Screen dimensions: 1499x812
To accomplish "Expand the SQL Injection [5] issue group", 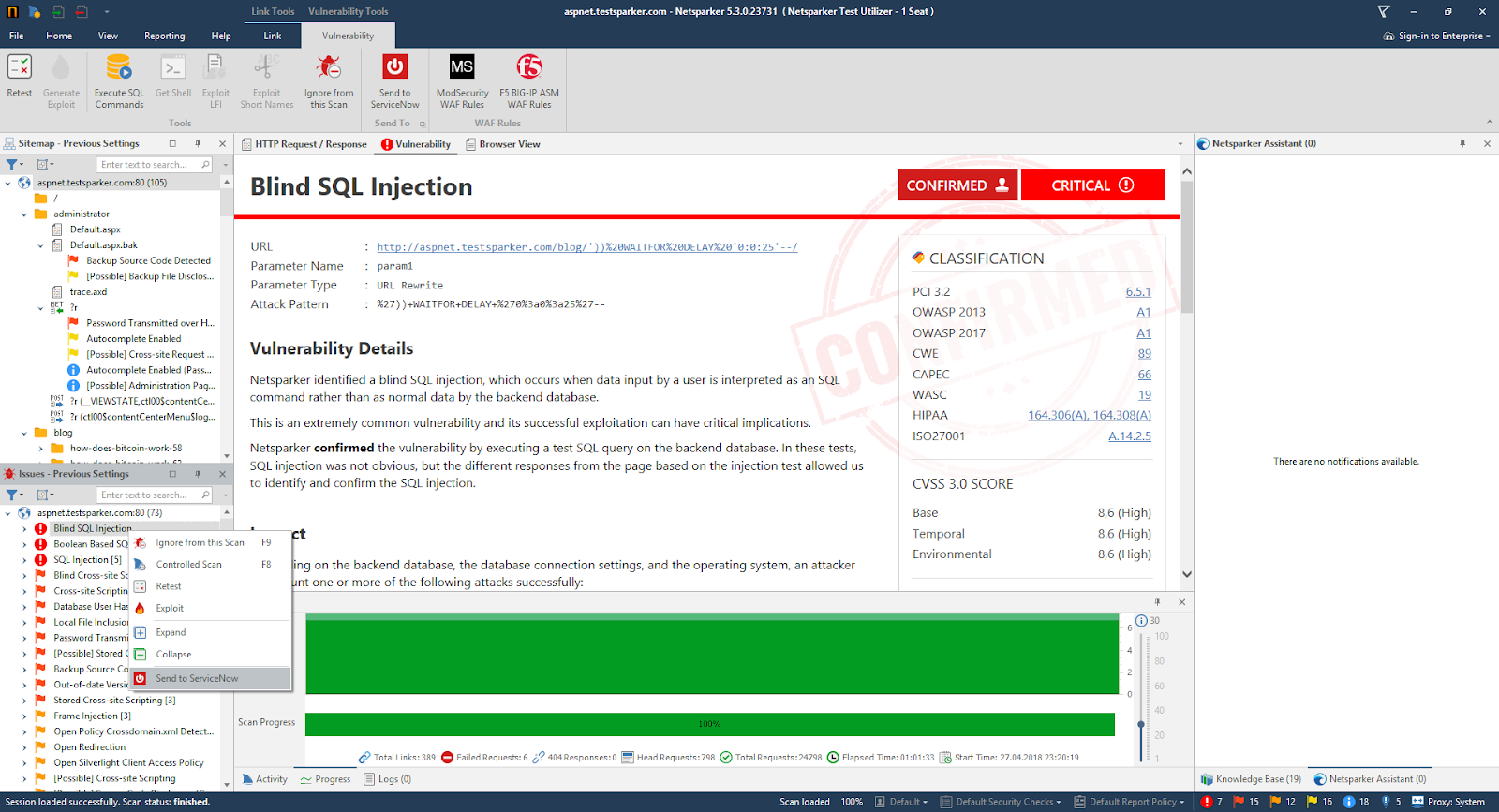I will point(24,560).
